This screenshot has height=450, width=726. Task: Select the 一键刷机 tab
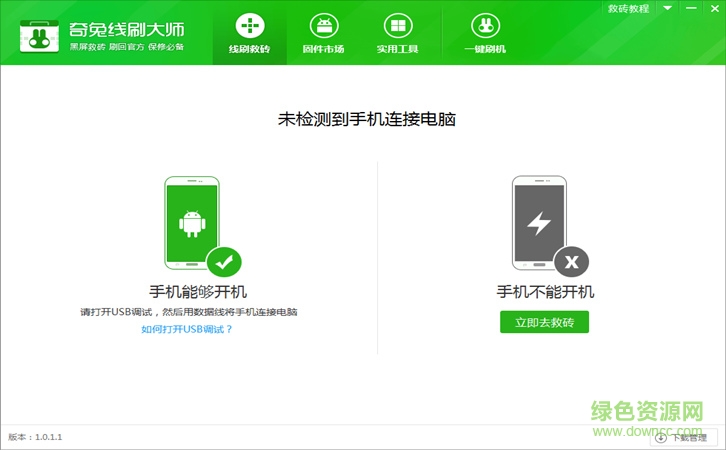pyautogui.click(x=485, y=33)
